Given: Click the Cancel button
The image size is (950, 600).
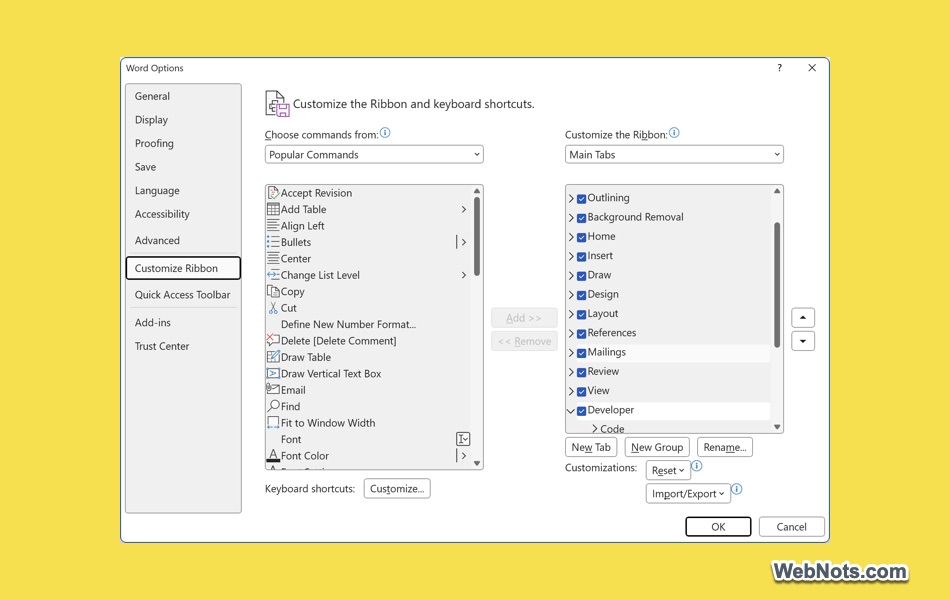Looking at the screenshot, I should coord(791,527).
